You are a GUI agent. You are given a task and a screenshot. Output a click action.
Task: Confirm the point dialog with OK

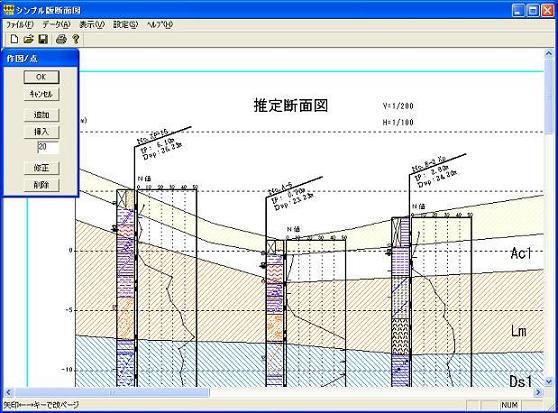tap(41, 77)
